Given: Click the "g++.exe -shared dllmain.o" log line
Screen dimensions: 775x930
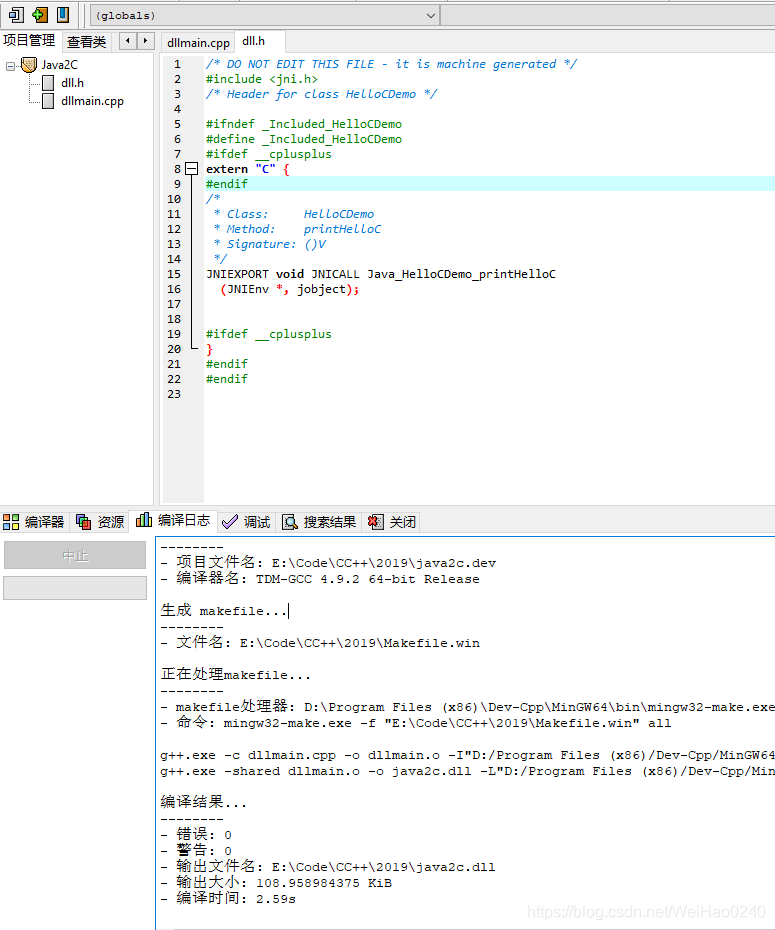Looking at the screenshot, I should click(467, 771).
